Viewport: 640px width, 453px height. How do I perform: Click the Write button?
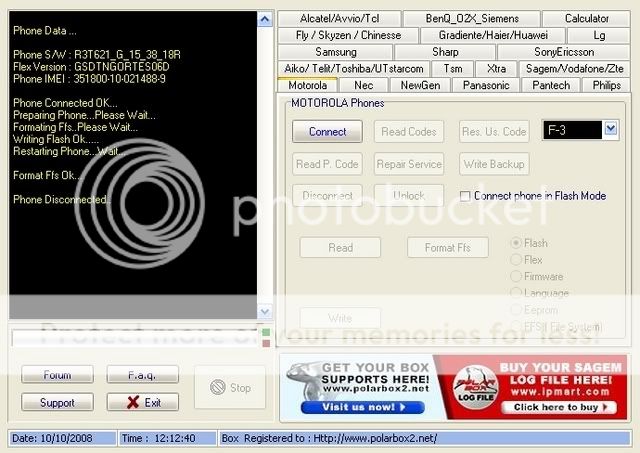(x=340, y=318)
